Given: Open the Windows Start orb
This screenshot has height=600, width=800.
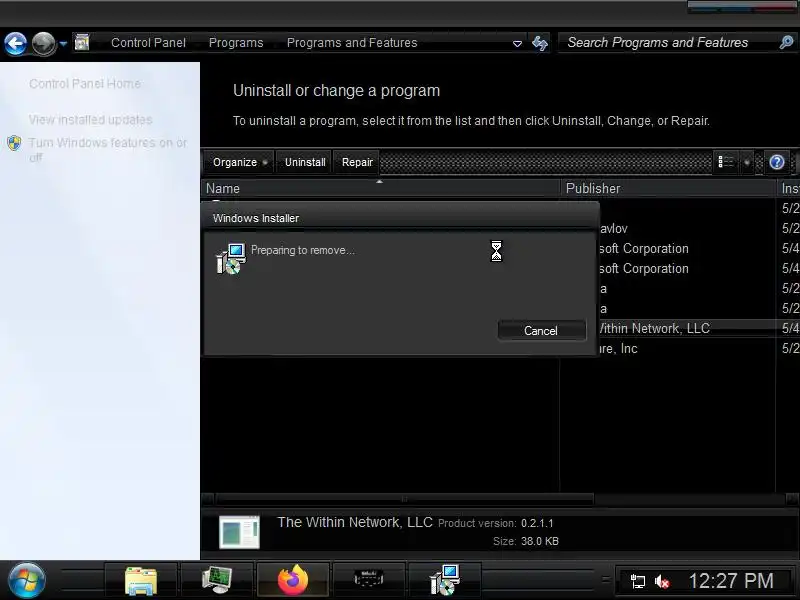Looking at the screenshot, I should pyautogui.click(x=26, y=581).
